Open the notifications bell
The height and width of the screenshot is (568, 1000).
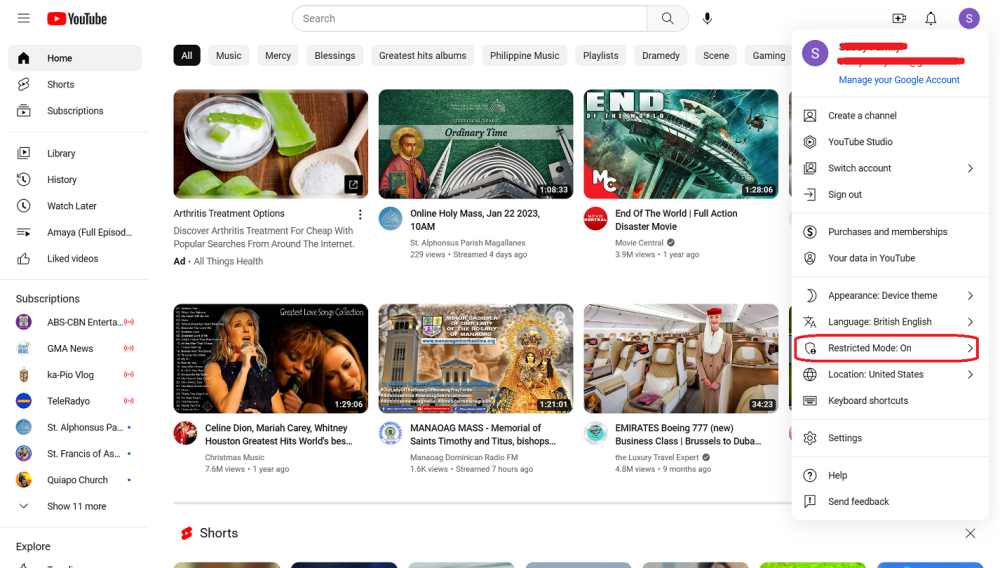tap(930, 18)
